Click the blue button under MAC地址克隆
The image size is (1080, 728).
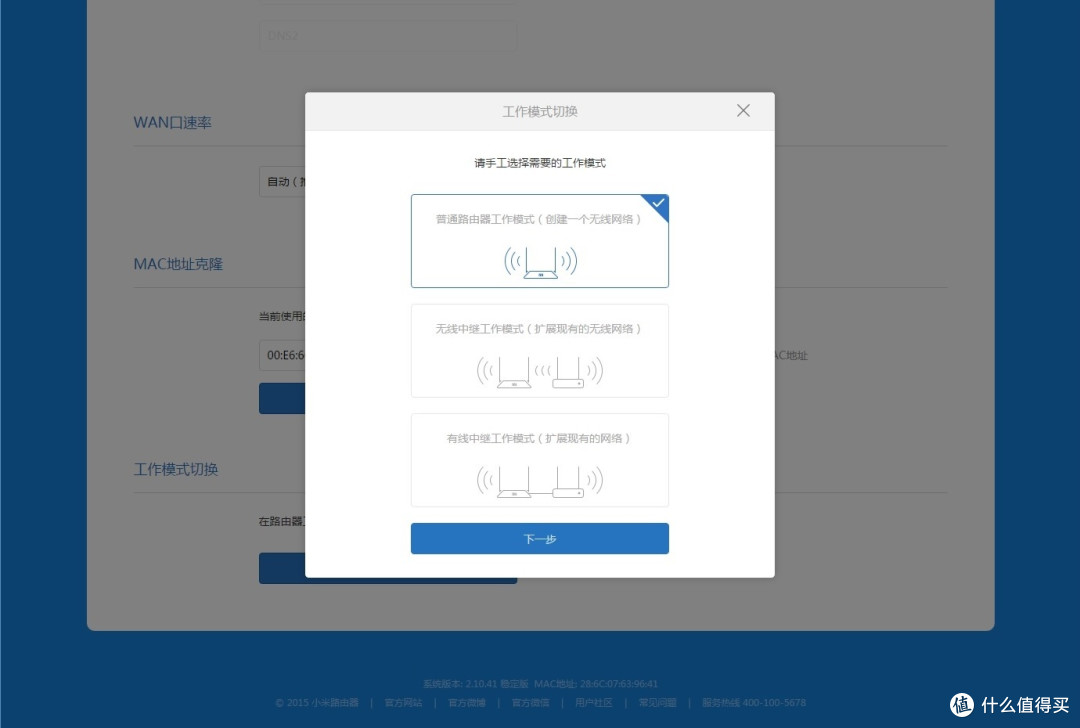tap(282, 399)
